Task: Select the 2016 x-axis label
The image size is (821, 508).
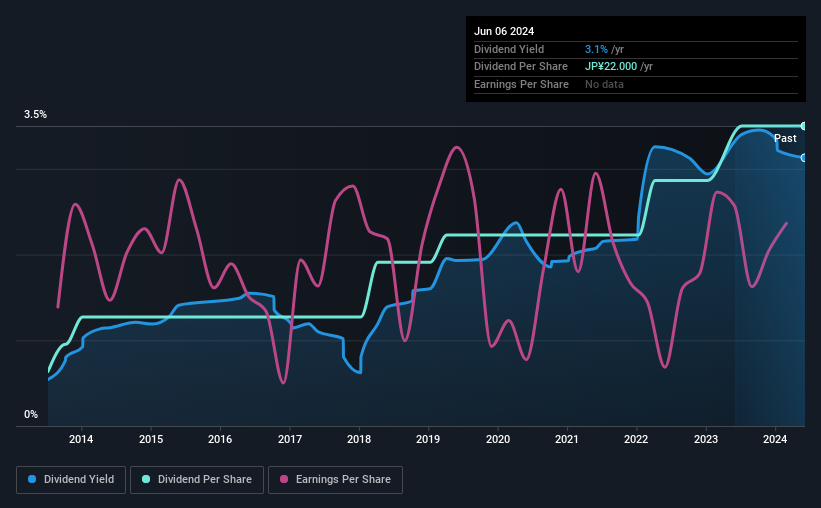Action: (220, 439)
